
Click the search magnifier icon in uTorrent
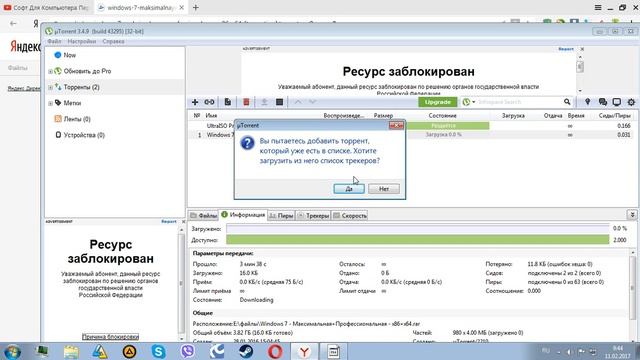point(567,102)
